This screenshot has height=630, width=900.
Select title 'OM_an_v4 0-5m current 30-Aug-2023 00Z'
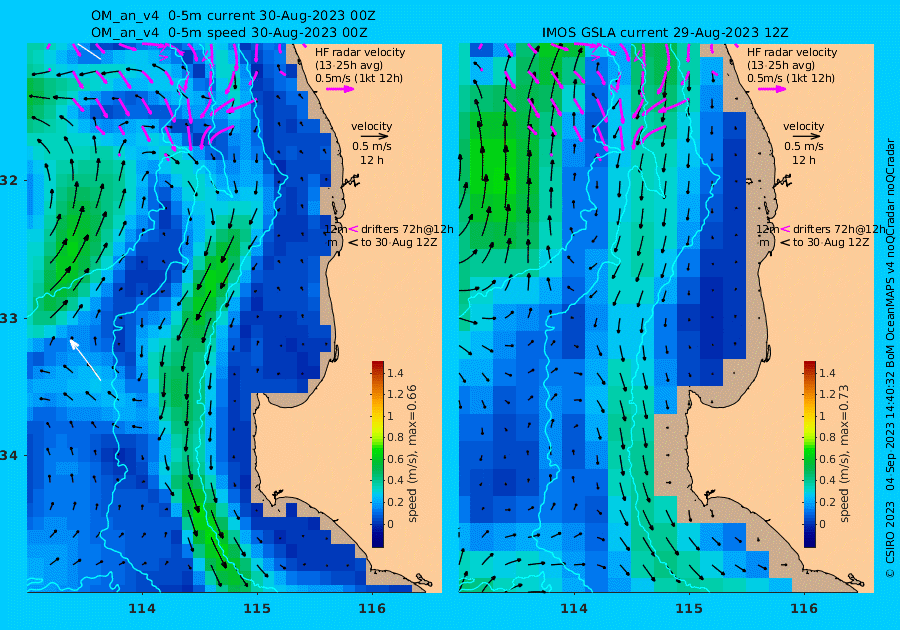coord(233,16)
